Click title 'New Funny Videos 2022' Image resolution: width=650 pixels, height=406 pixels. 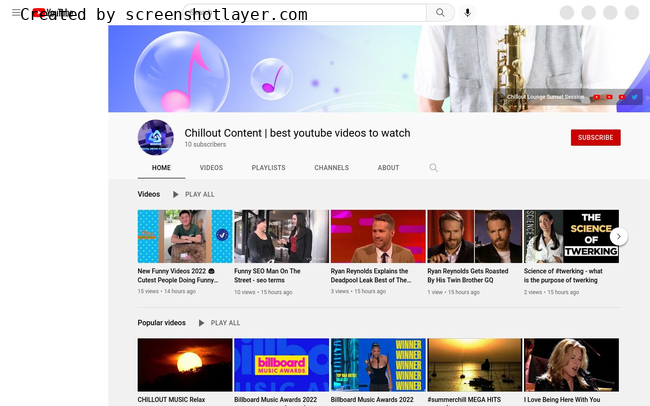click(x=178, y=275)
